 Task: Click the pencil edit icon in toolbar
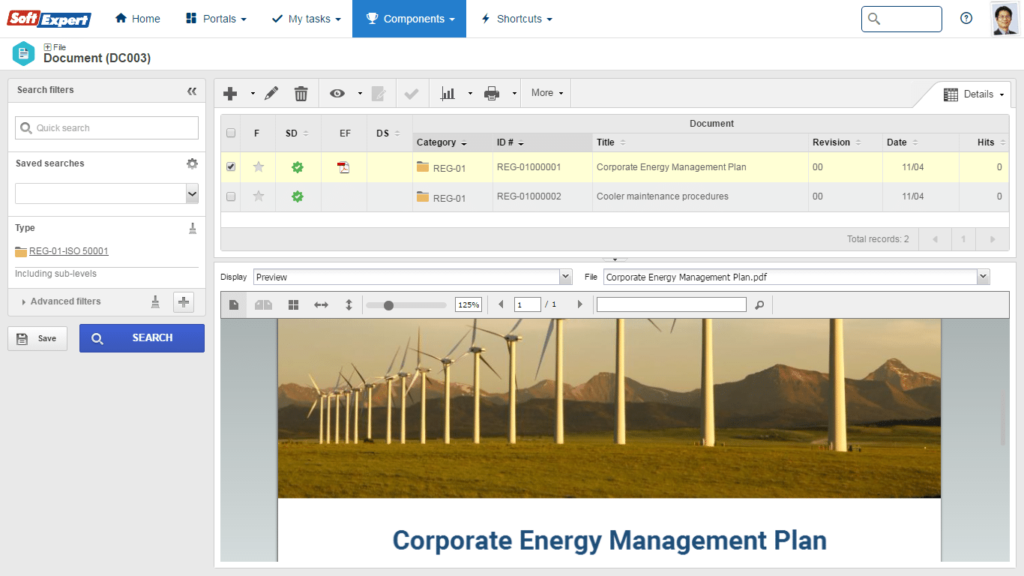click(271, 93)
